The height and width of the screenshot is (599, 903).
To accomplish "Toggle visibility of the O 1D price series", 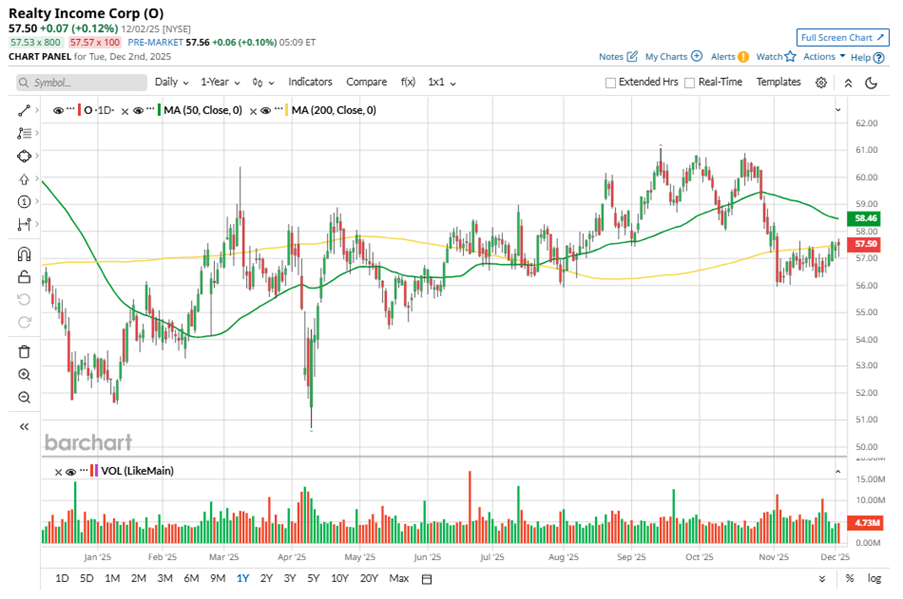I will point(58,111).
